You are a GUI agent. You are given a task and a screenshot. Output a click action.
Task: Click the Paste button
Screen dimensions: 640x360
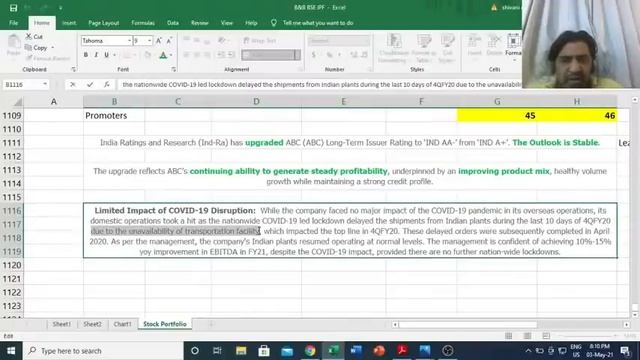(13, 46)
